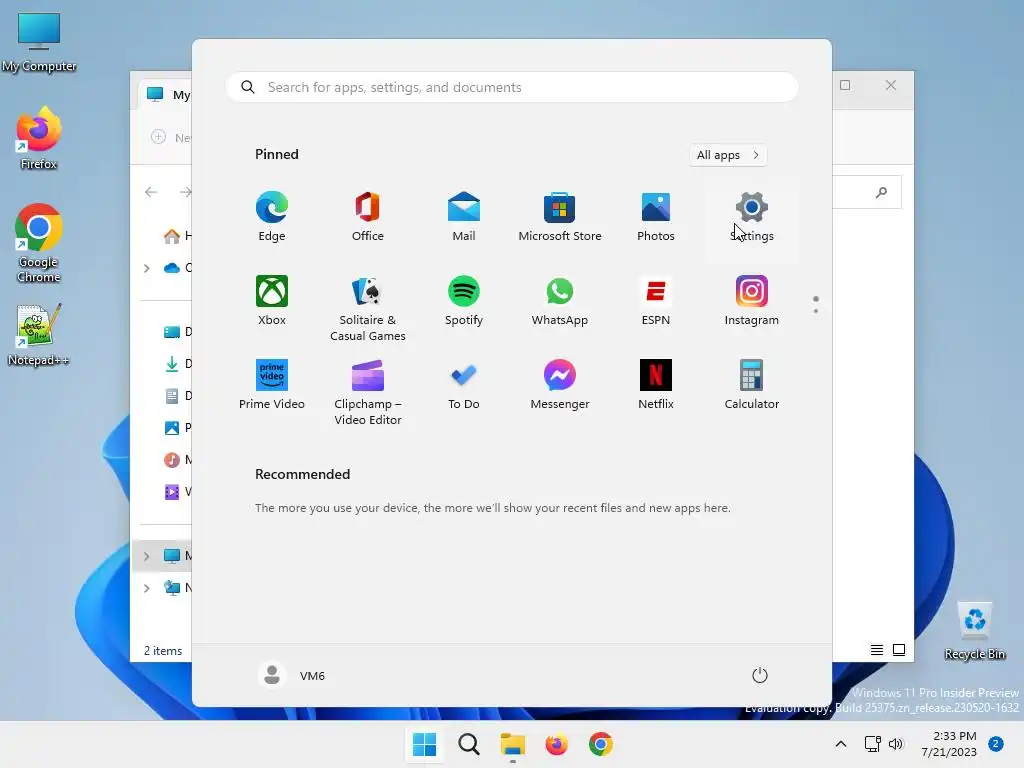Open the Calculator app

click(x=752, y=385)
